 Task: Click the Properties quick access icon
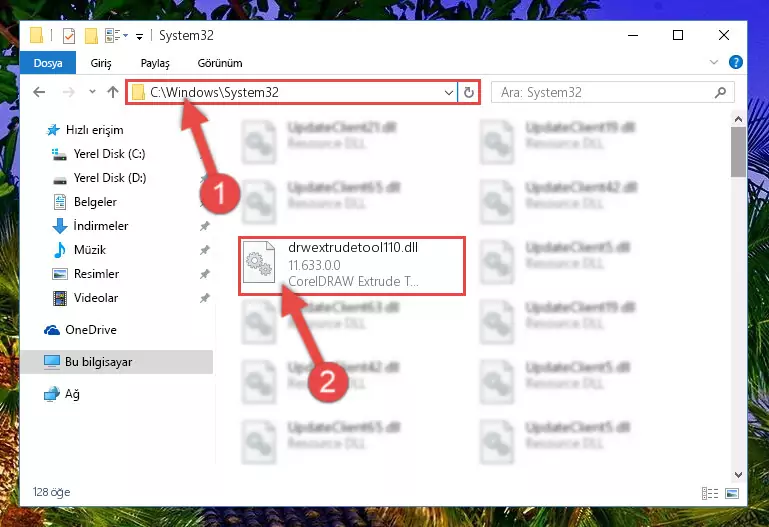point(69,36)
